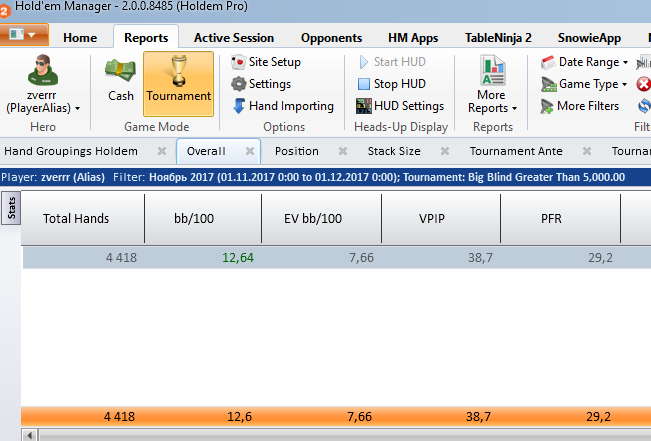This screenshot has height=441, width=651.
Task: Switch to the Home ribbon tab
Action: [80, 38]
